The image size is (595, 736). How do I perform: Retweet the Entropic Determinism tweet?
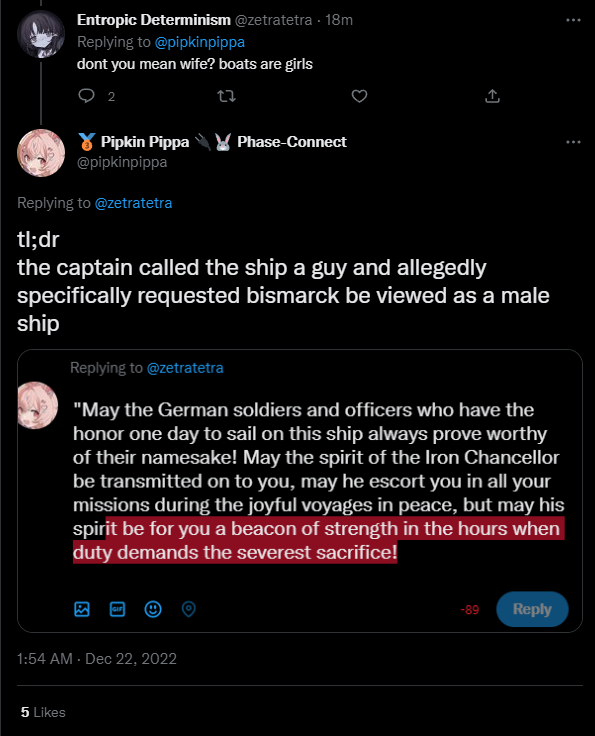tap(227, 96)
